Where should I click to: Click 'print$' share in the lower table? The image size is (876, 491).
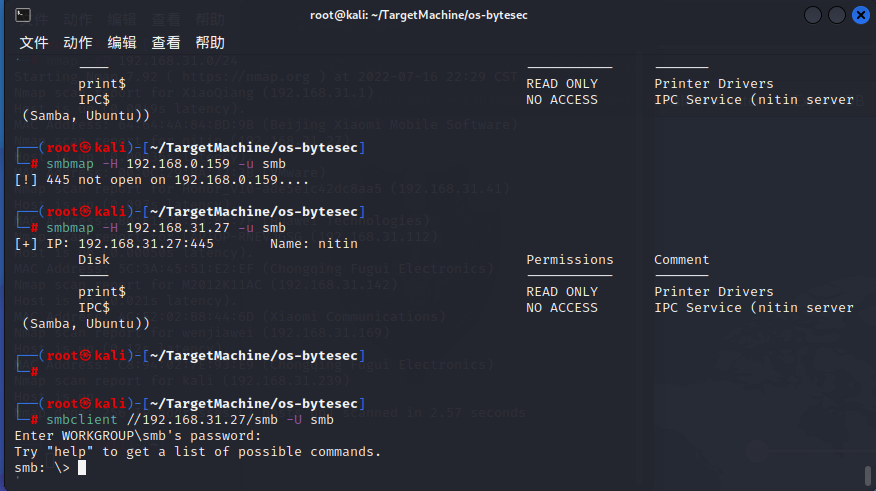coord(102,292)
